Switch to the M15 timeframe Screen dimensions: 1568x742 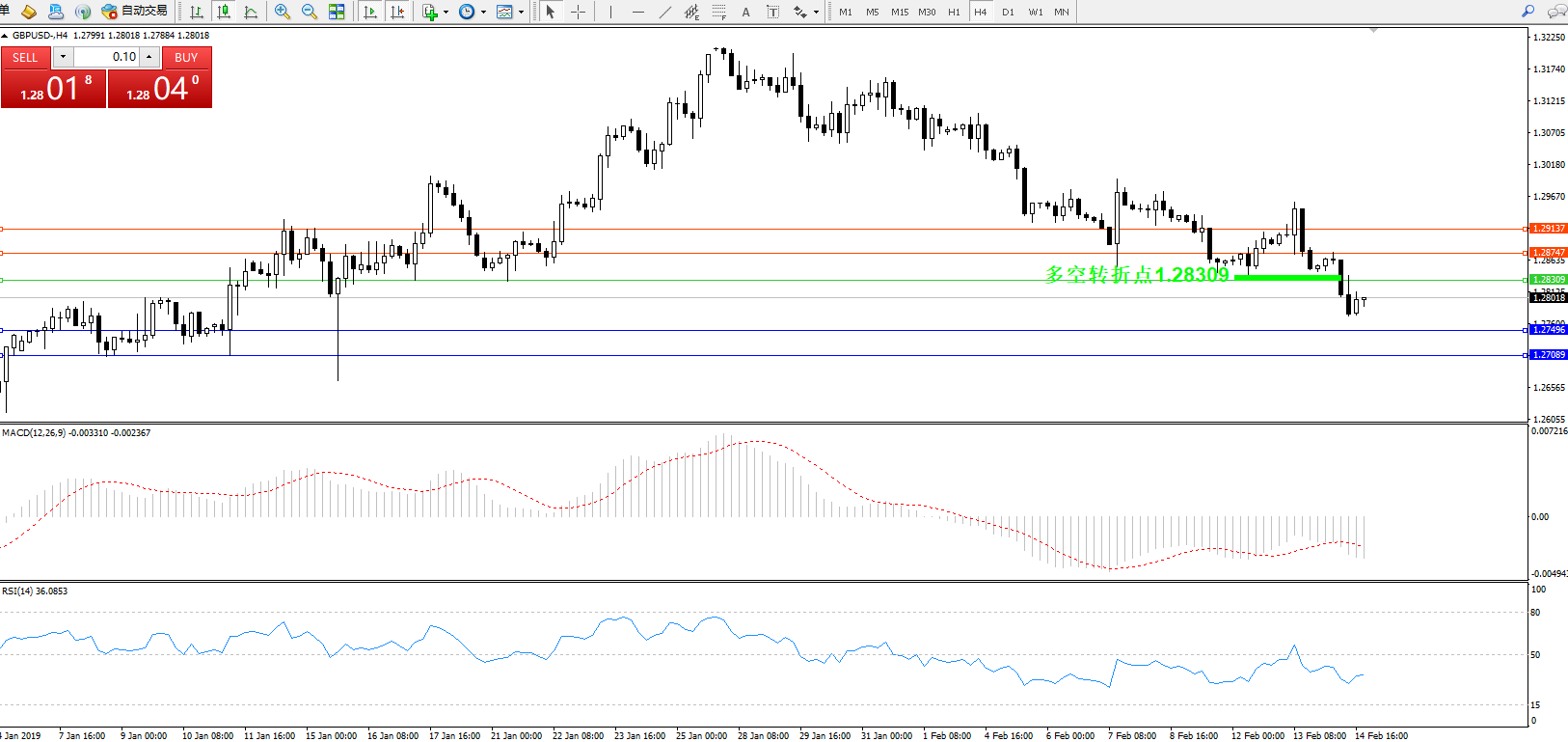click(x=899, y=12)
